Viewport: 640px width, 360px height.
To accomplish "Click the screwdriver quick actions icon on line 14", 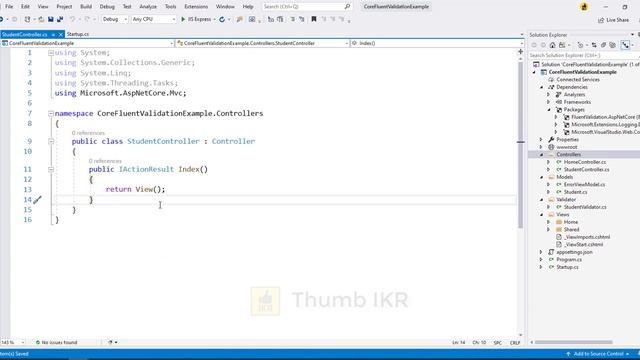I will (38, 200).
